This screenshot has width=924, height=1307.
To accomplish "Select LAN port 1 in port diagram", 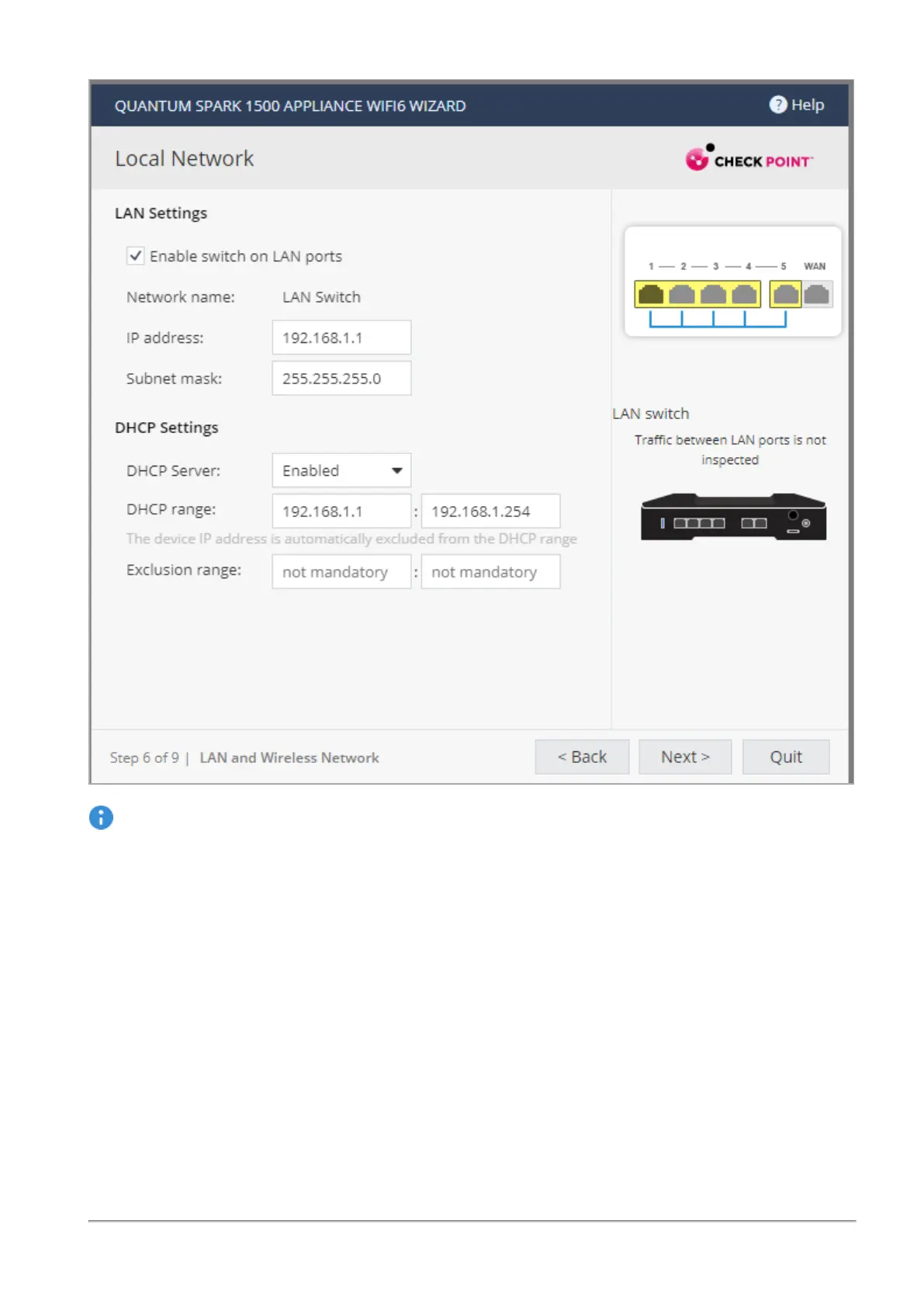I will [x=651, y=294].
